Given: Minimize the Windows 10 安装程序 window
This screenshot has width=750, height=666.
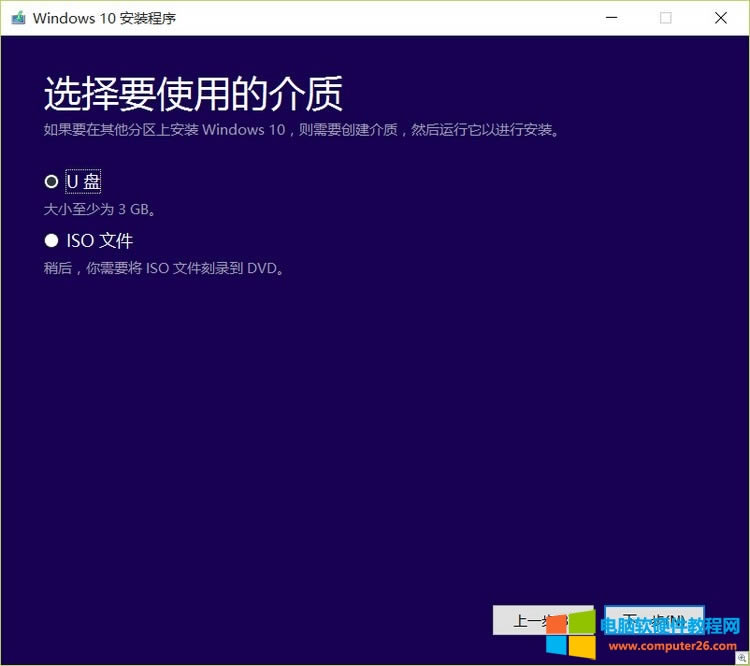Looking at the screenshot, I should tap(611, 18).
